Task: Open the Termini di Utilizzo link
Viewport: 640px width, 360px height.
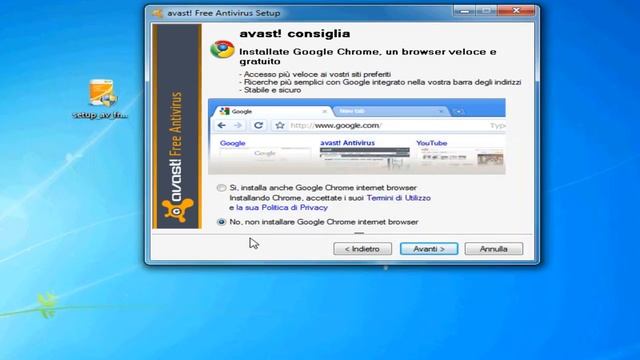Action: coord(398,198)
